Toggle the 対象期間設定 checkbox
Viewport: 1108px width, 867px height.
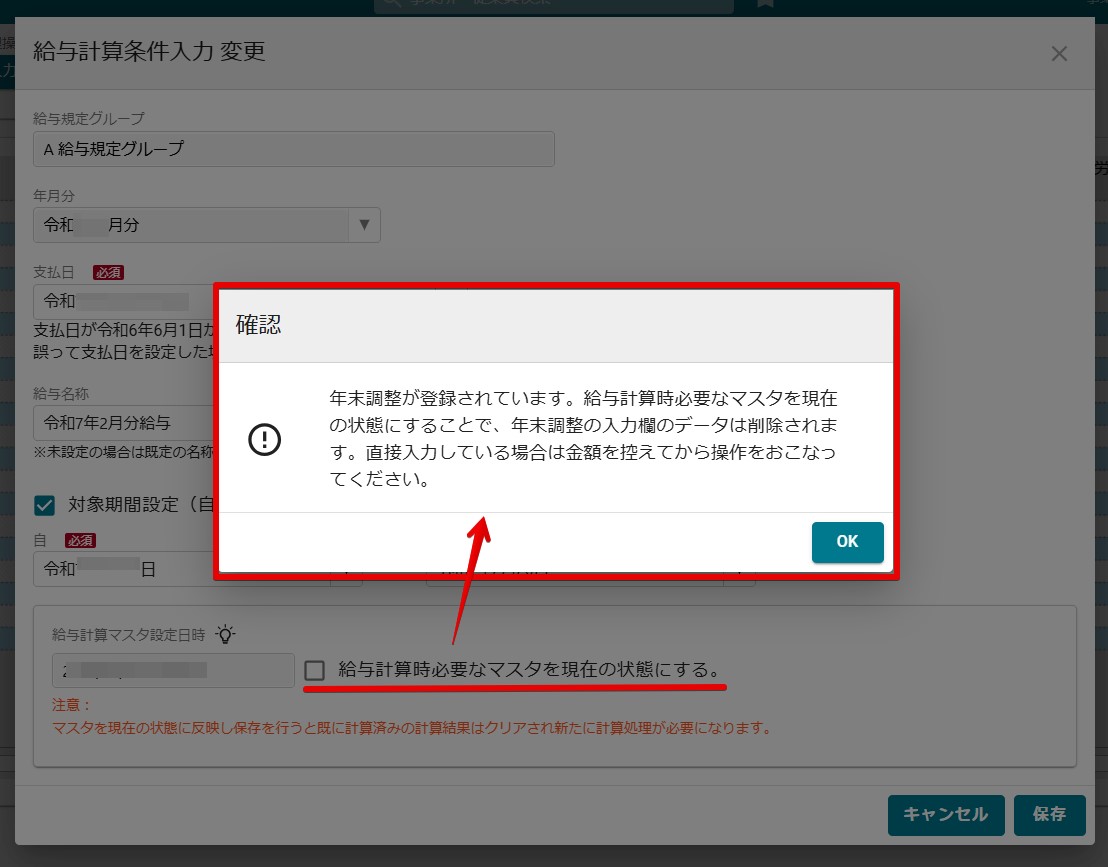(x=45, y=505)
